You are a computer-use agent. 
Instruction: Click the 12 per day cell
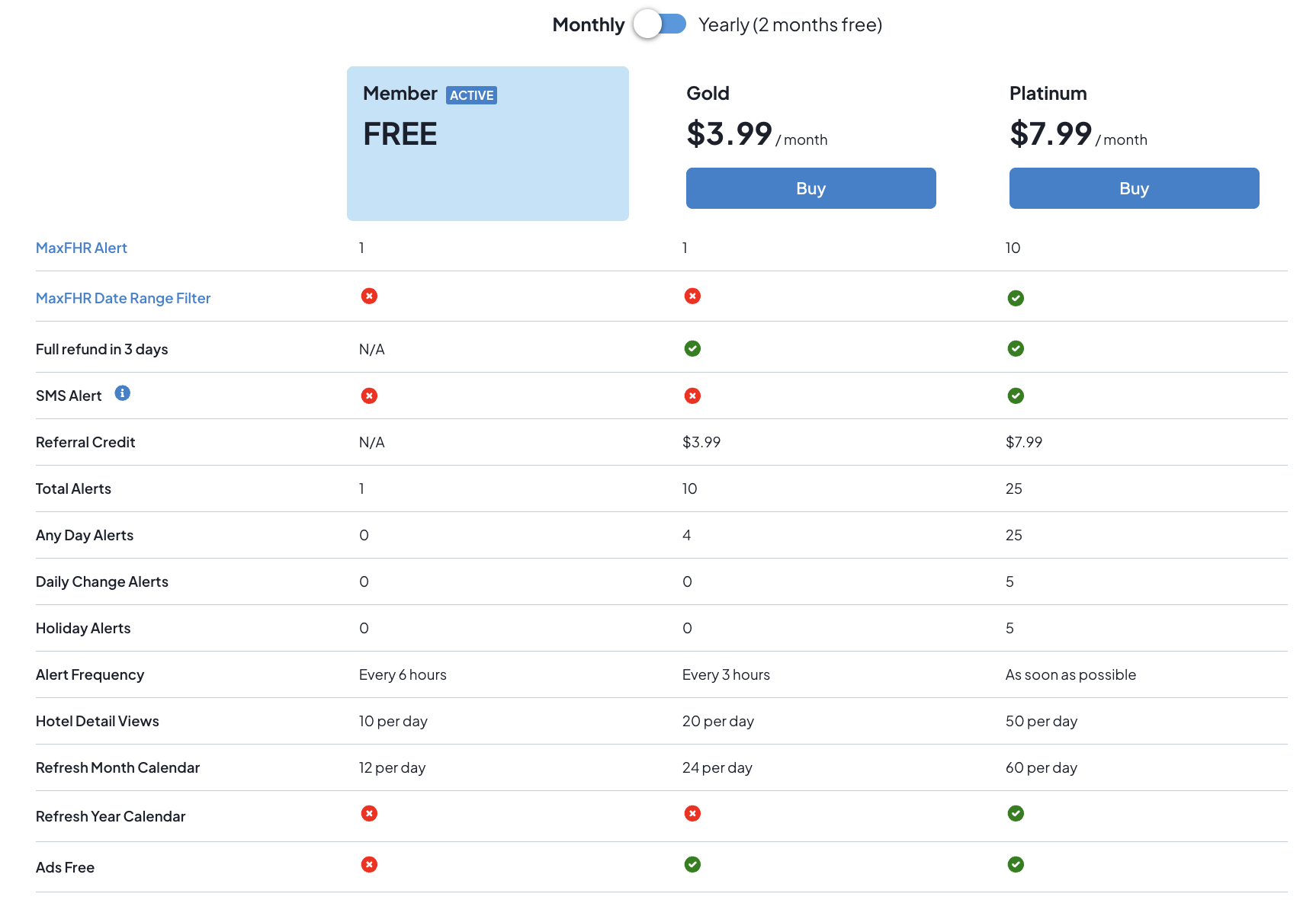point(392,767)
